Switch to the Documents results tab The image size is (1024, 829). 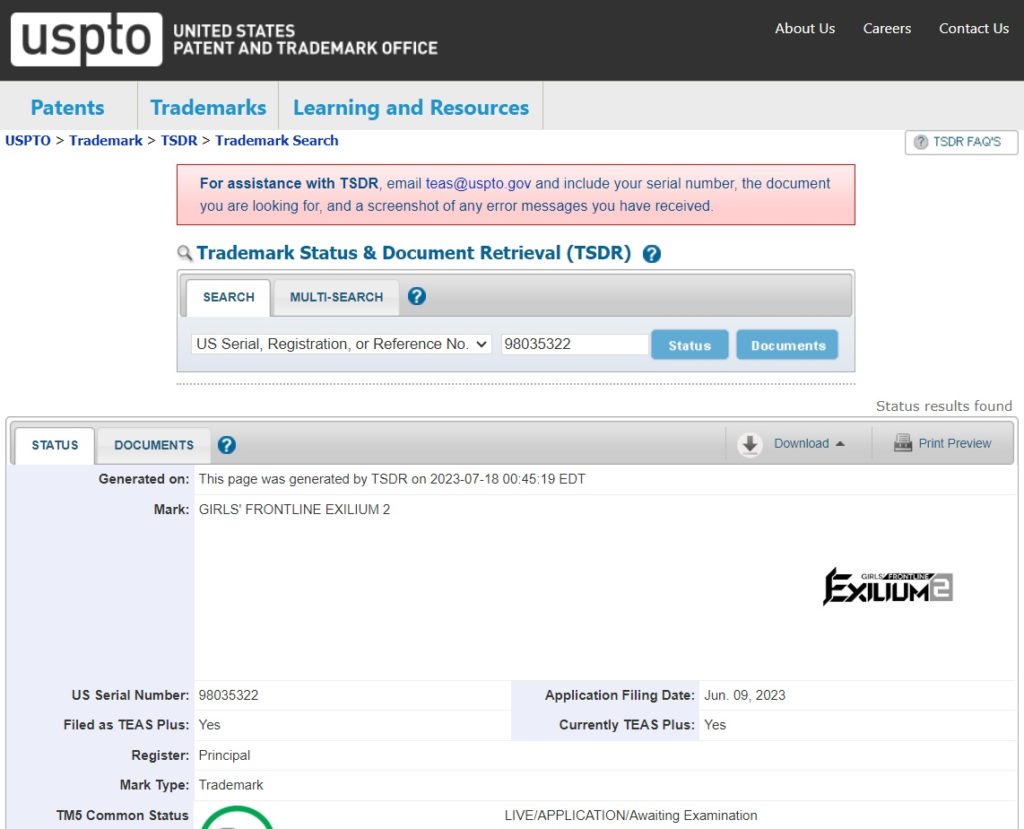tap(154, 445)
